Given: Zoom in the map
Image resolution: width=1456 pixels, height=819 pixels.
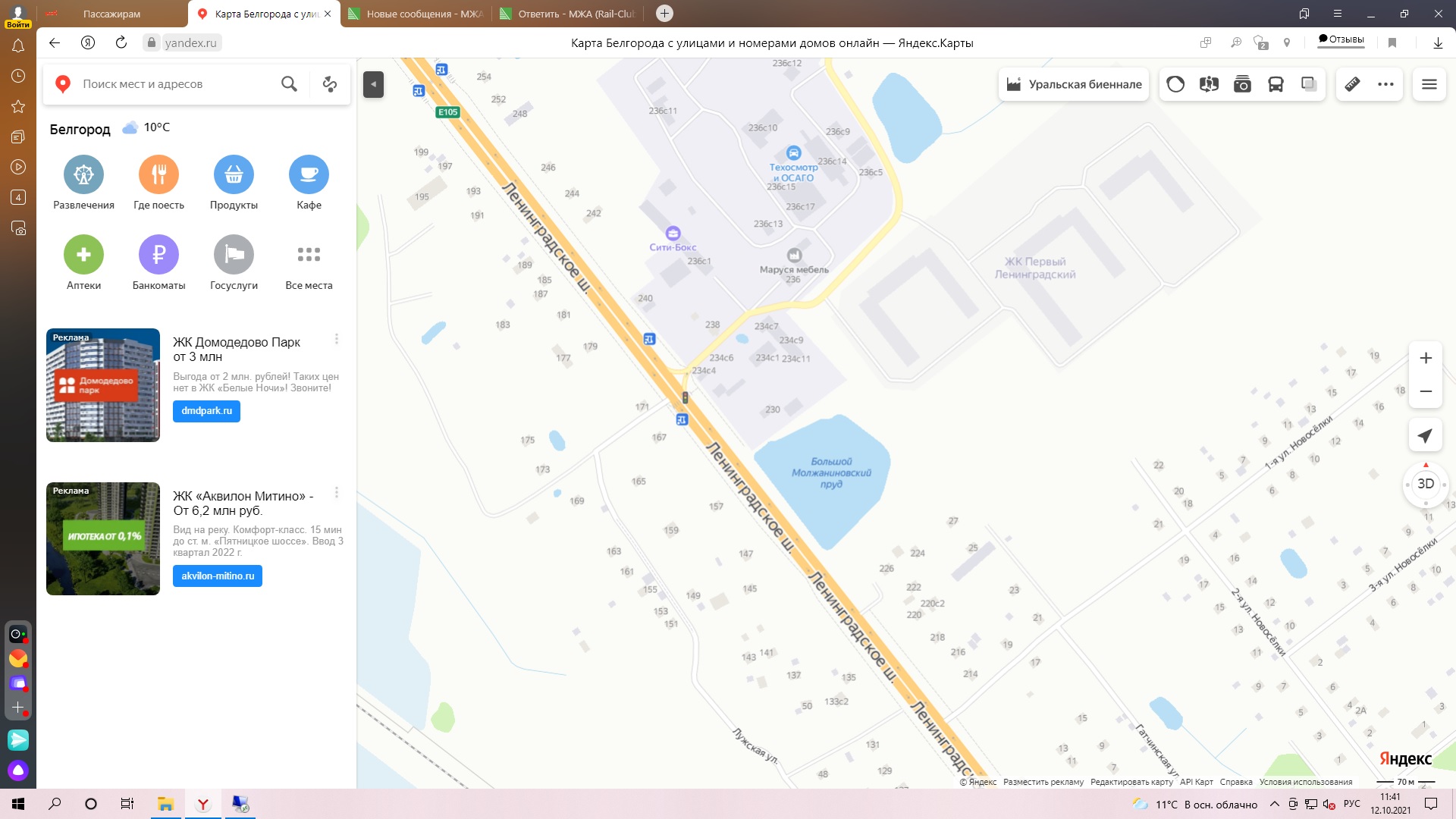Looking at the screenshot, I should pos(1425,358).
